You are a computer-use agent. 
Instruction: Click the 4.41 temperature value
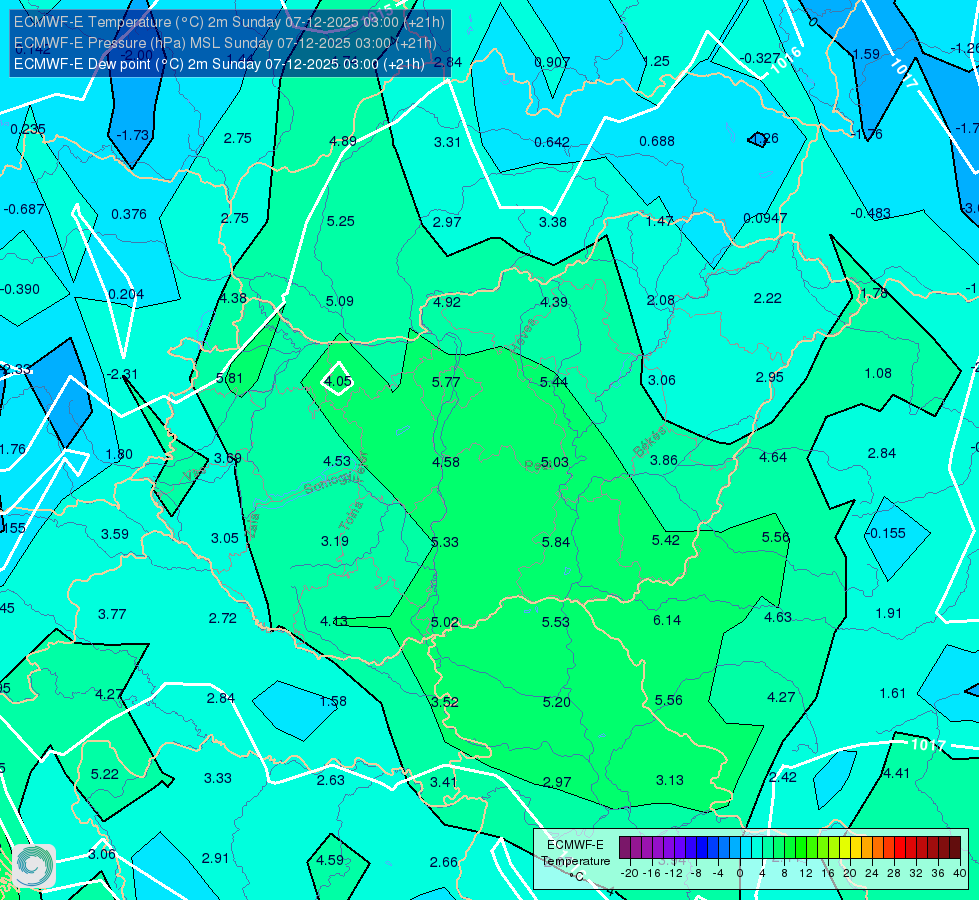coord(896,773)
